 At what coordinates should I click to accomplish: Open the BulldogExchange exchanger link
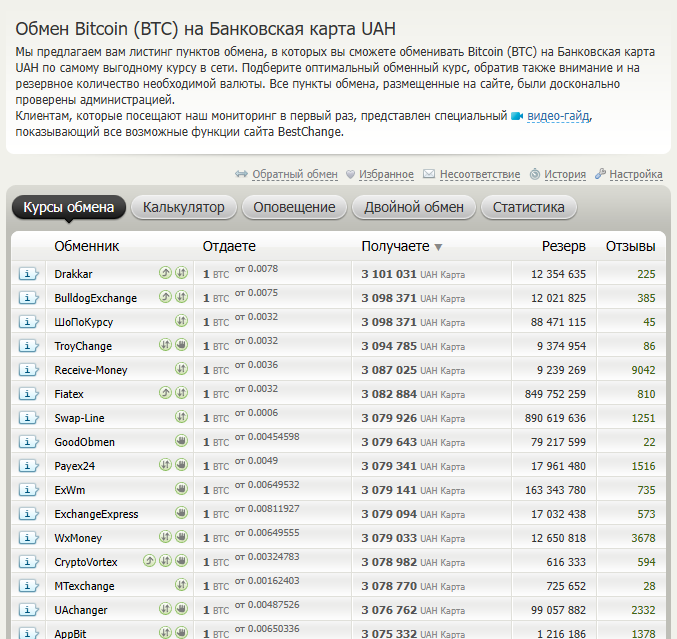pos(96,298)
